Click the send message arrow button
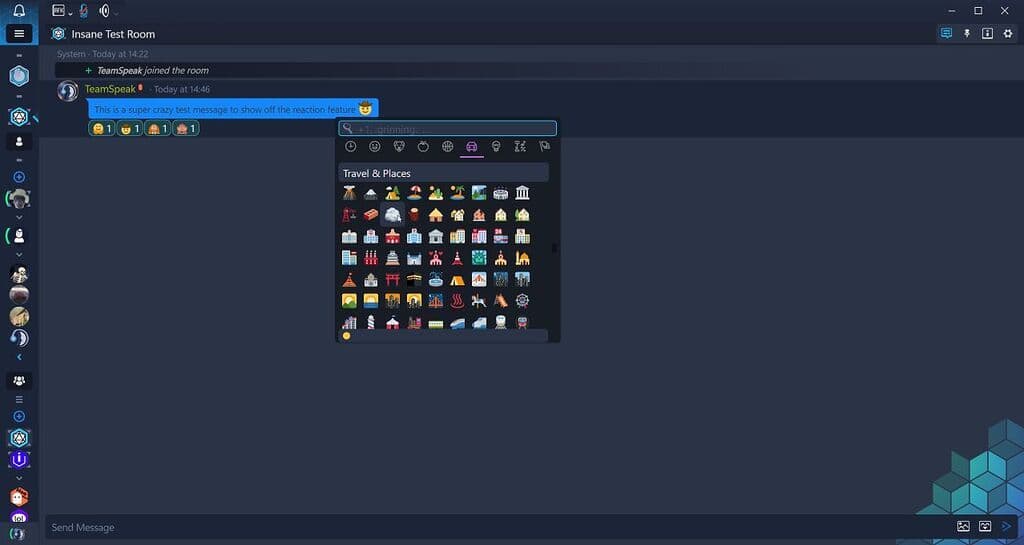Viewport: 1024px width, 545px height. coord(1007,526)
